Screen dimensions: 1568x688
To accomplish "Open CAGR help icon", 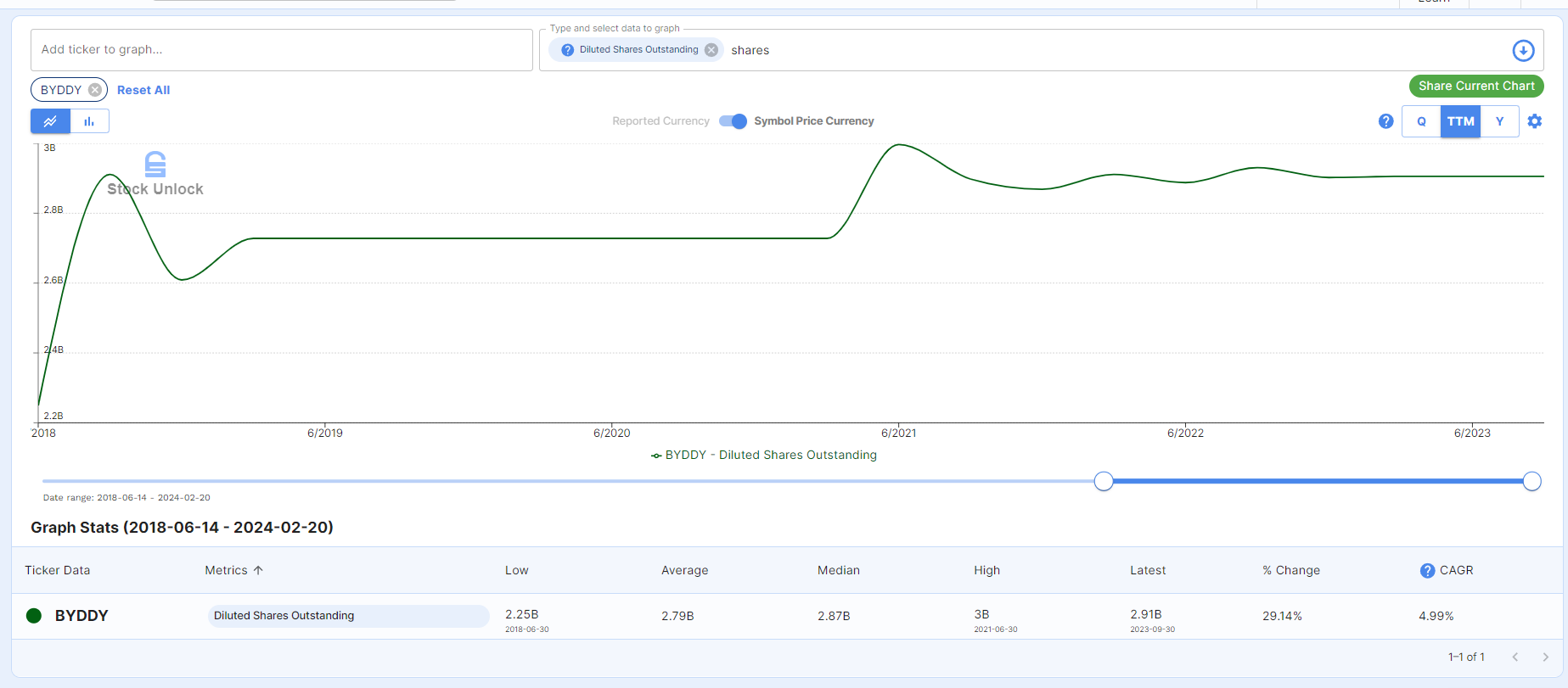I will coord(1428,571).
